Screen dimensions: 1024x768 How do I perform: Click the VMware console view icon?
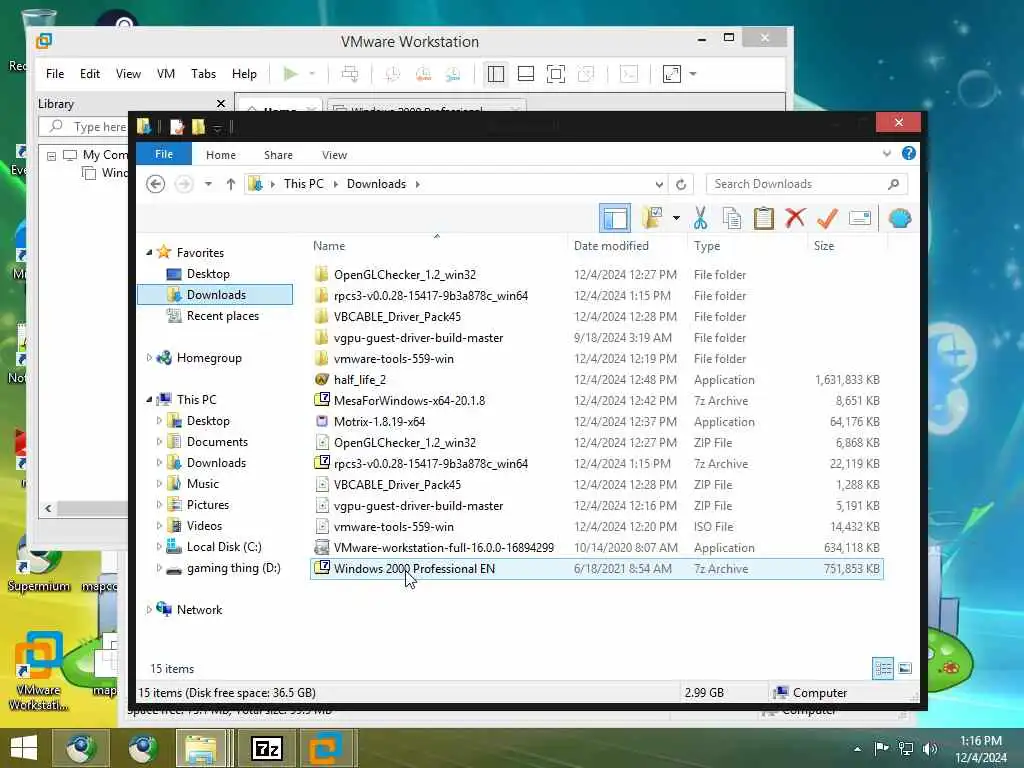point(628,74)
